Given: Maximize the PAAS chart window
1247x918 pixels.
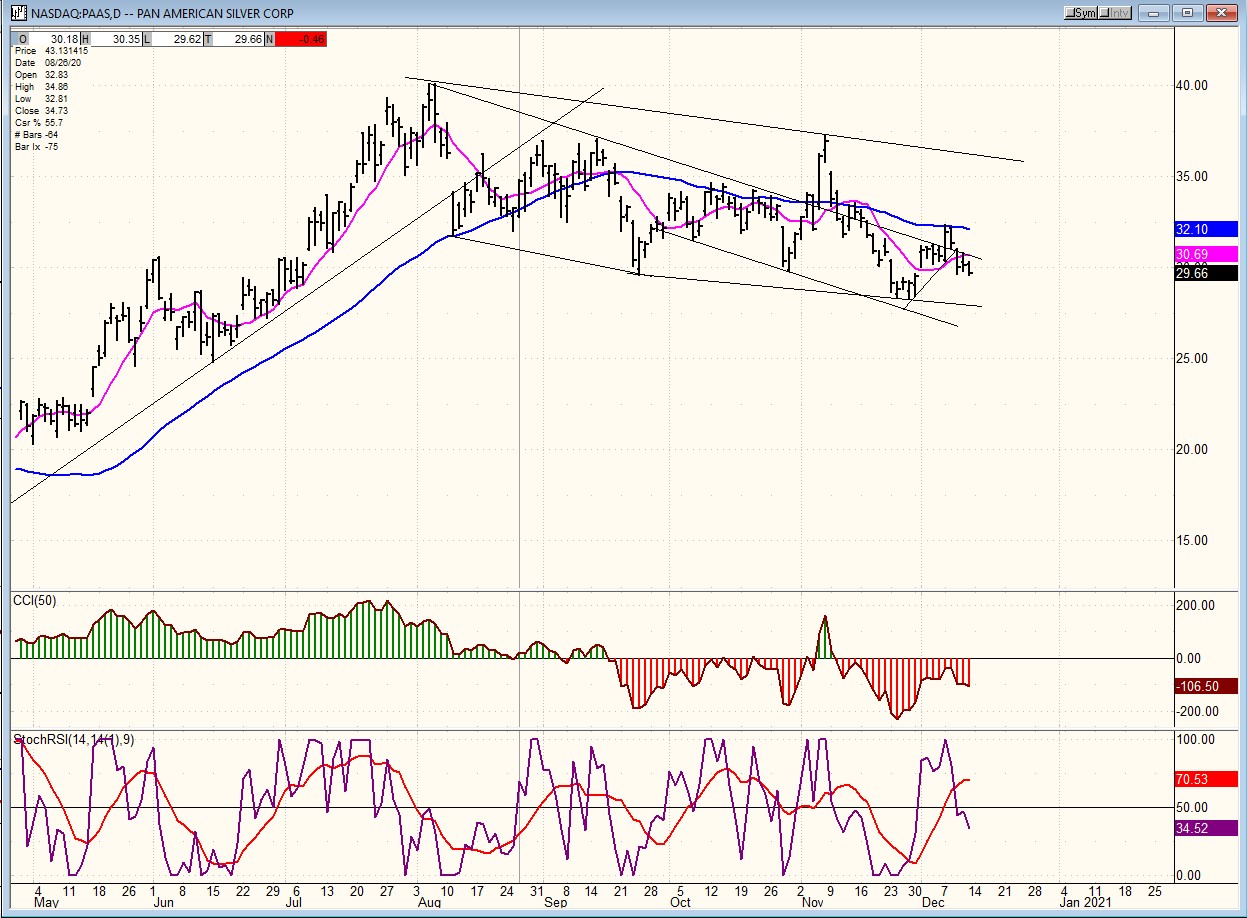Looking at the screenshot, I should [x=1188, y=13].
